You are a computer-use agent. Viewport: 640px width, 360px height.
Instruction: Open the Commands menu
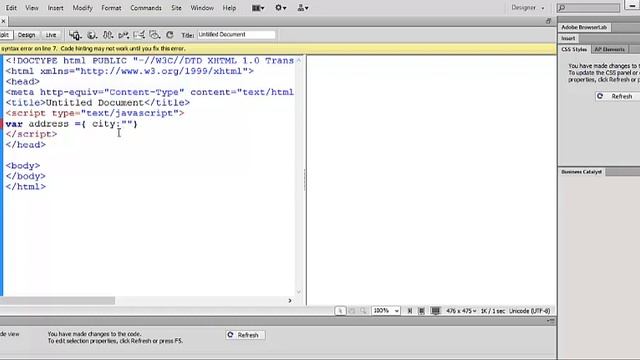(146, 8)
